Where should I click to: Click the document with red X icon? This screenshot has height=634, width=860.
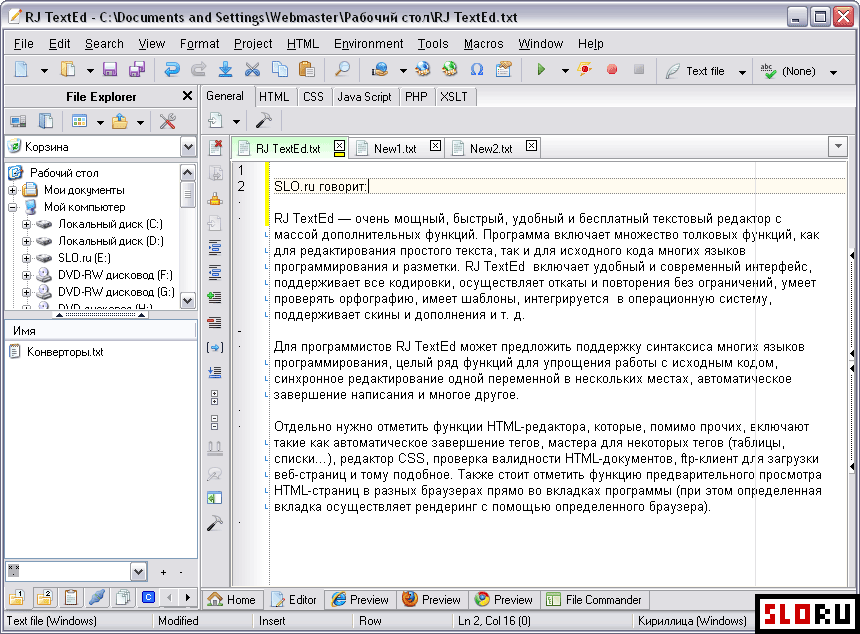215,148
